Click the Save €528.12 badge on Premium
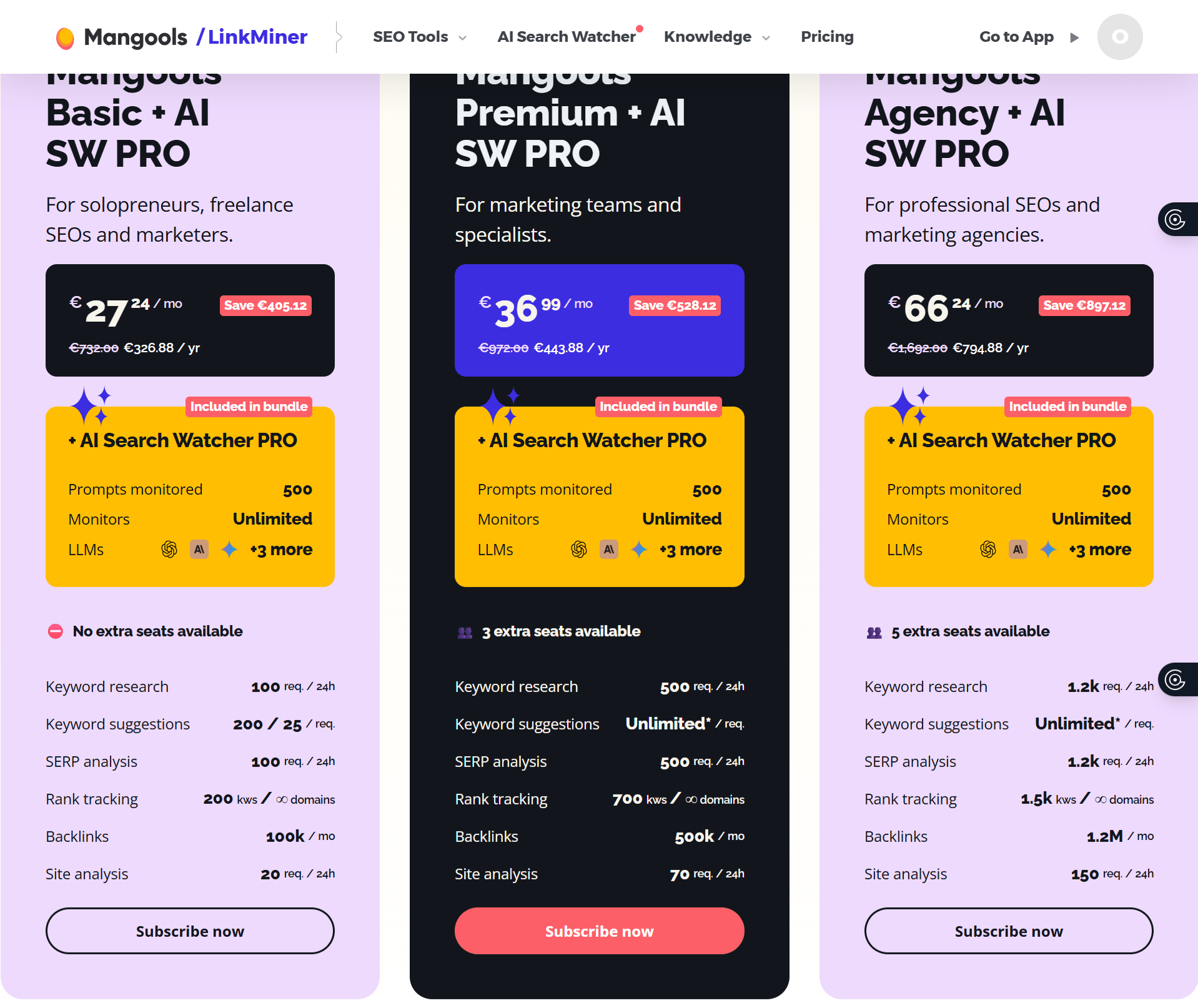 point(674,305)
